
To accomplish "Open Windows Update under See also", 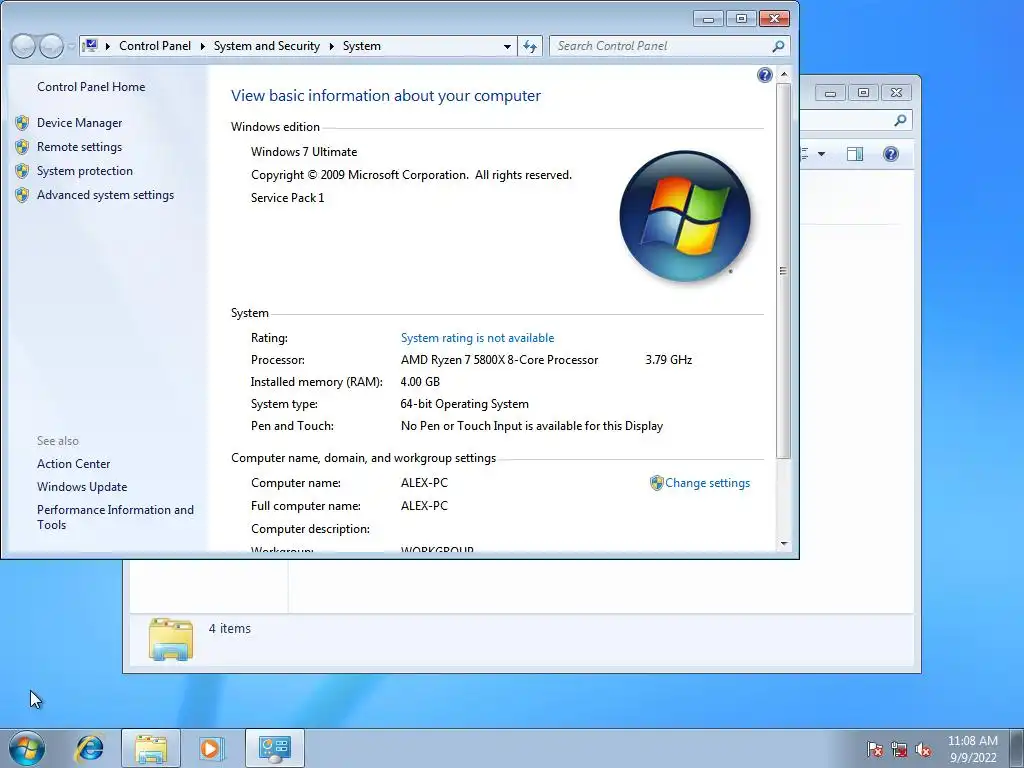I will tap(82, 487).
